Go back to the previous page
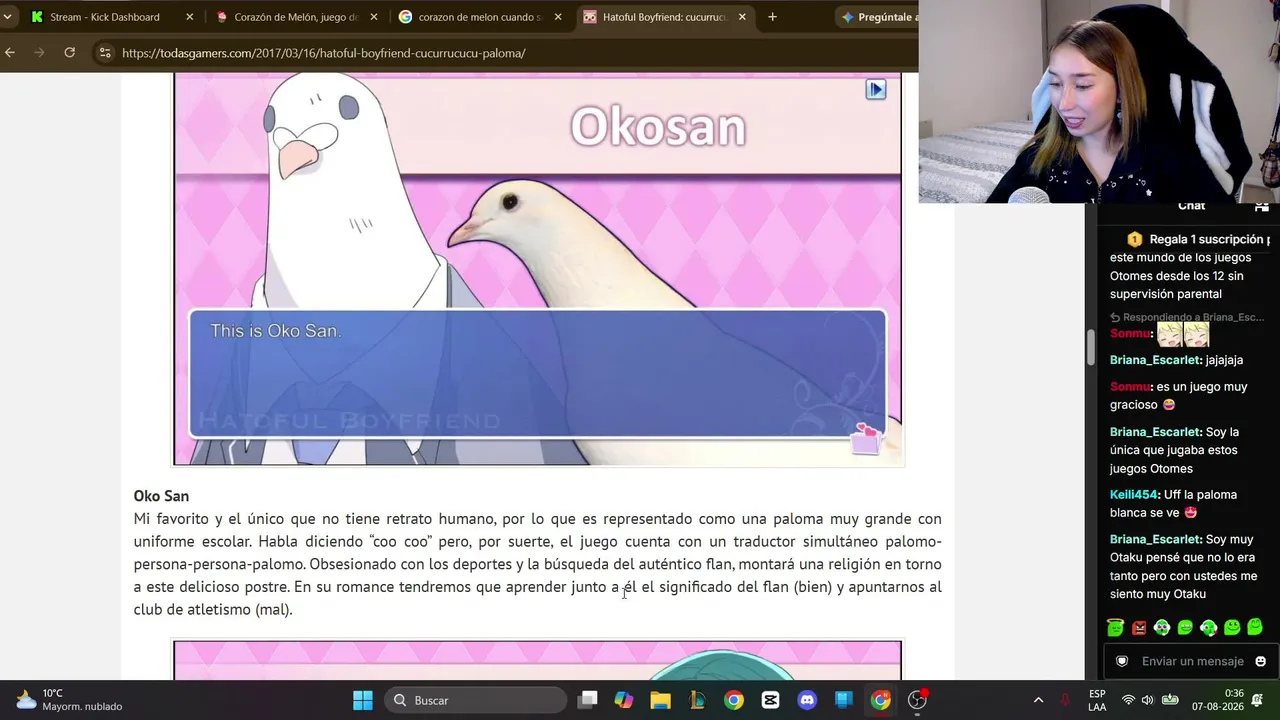The height and width of the screenshot is (720, 1280). tap(10, 52)
